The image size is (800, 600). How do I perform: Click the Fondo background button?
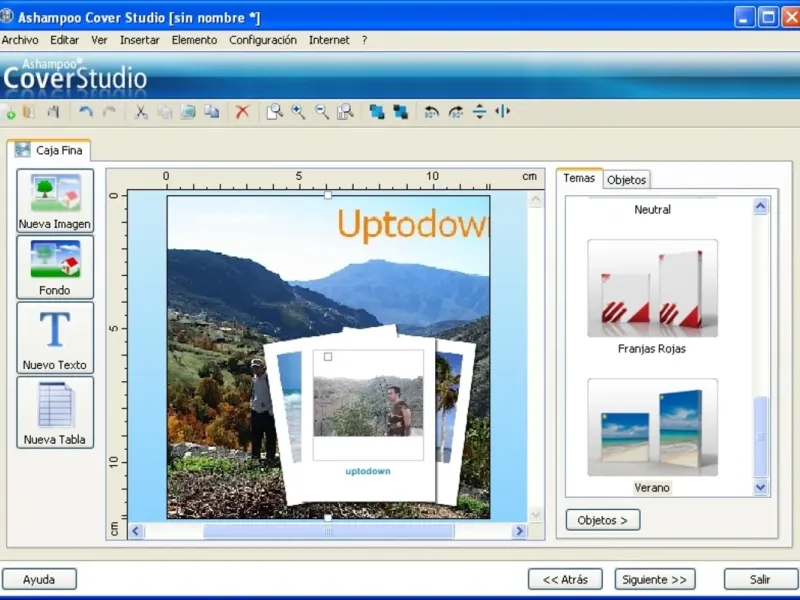coord(55,267)
